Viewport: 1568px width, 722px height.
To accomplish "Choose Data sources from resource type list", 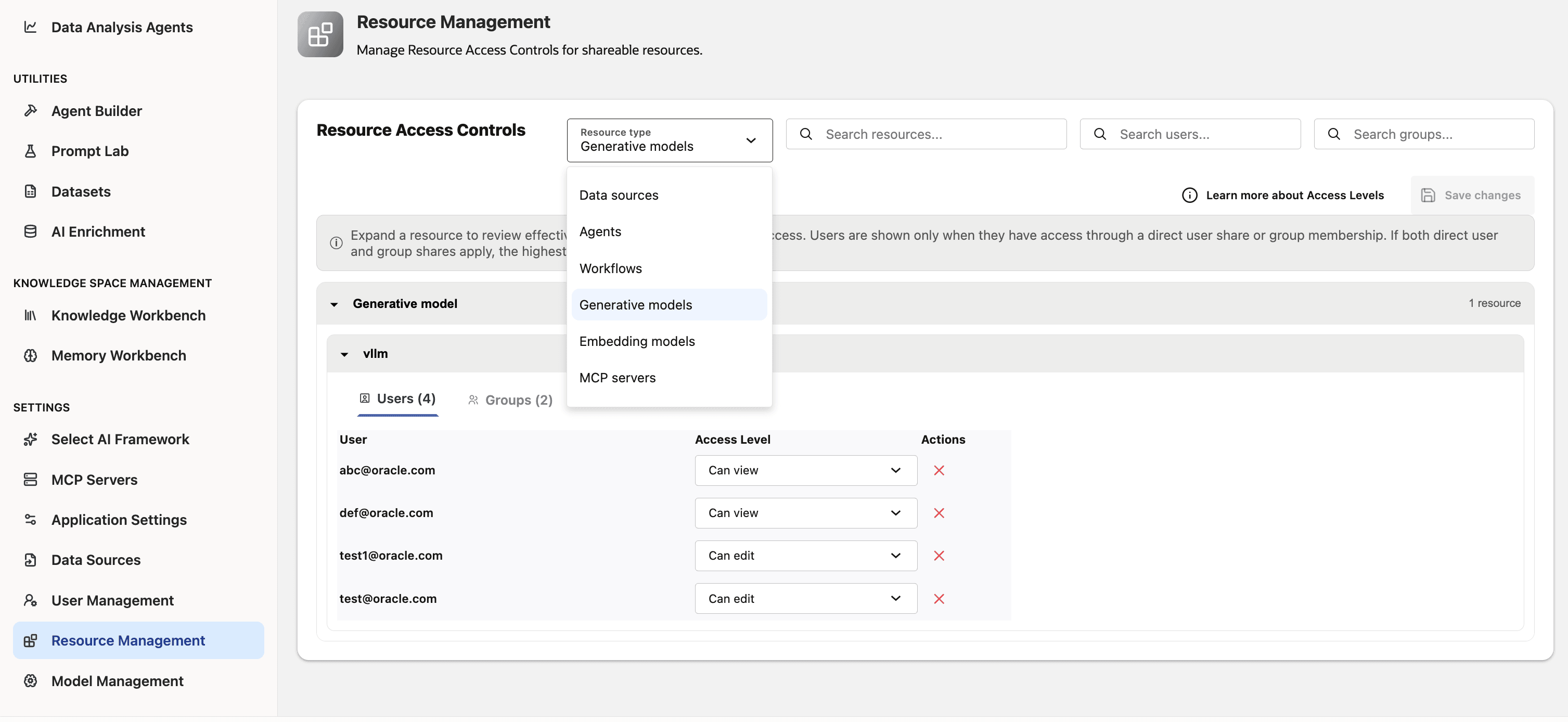I will tap(669, 195).
